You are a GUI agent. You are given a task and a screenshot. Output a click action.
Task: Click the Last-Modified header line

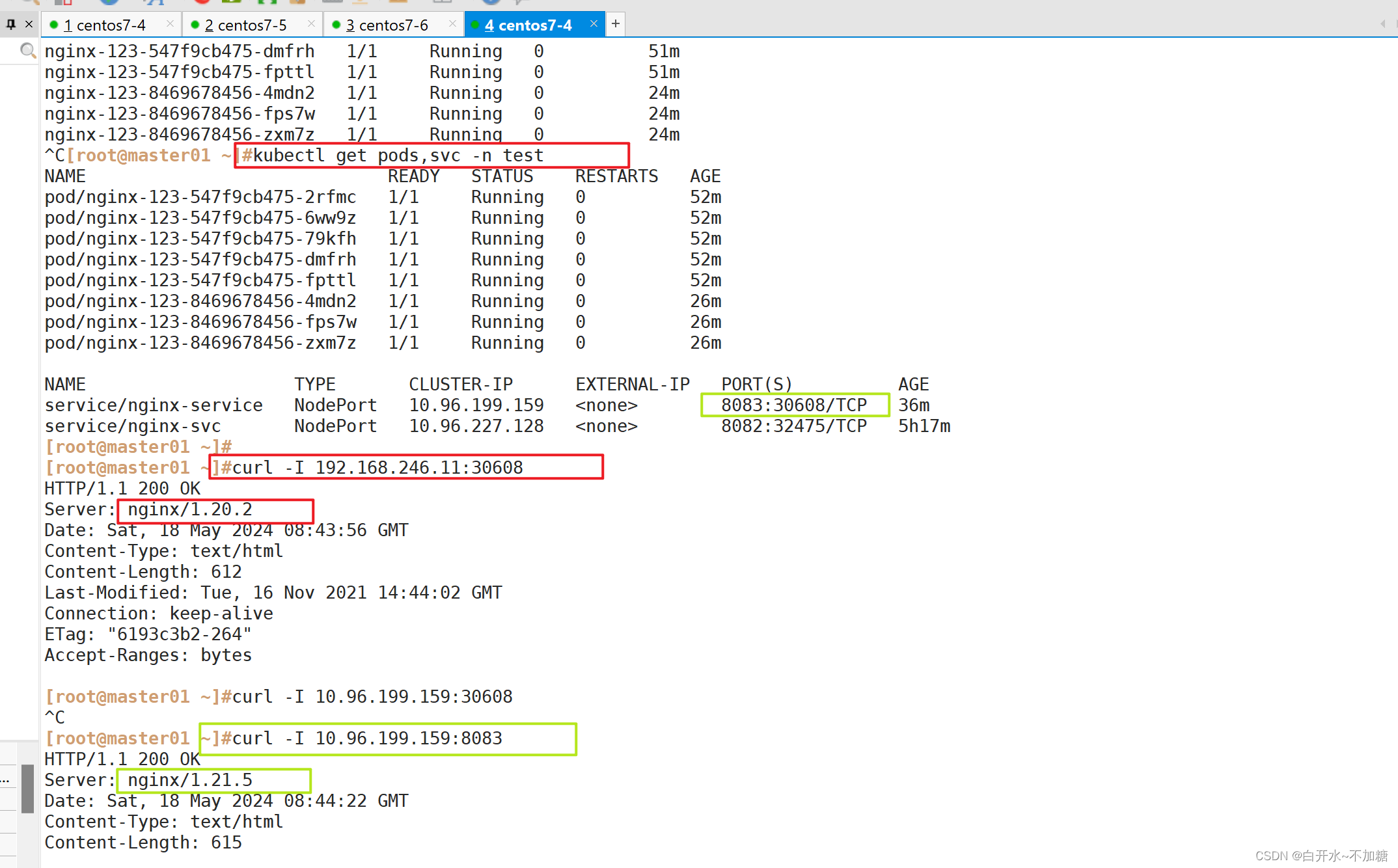pyautogui.click(x=273, y=593)
